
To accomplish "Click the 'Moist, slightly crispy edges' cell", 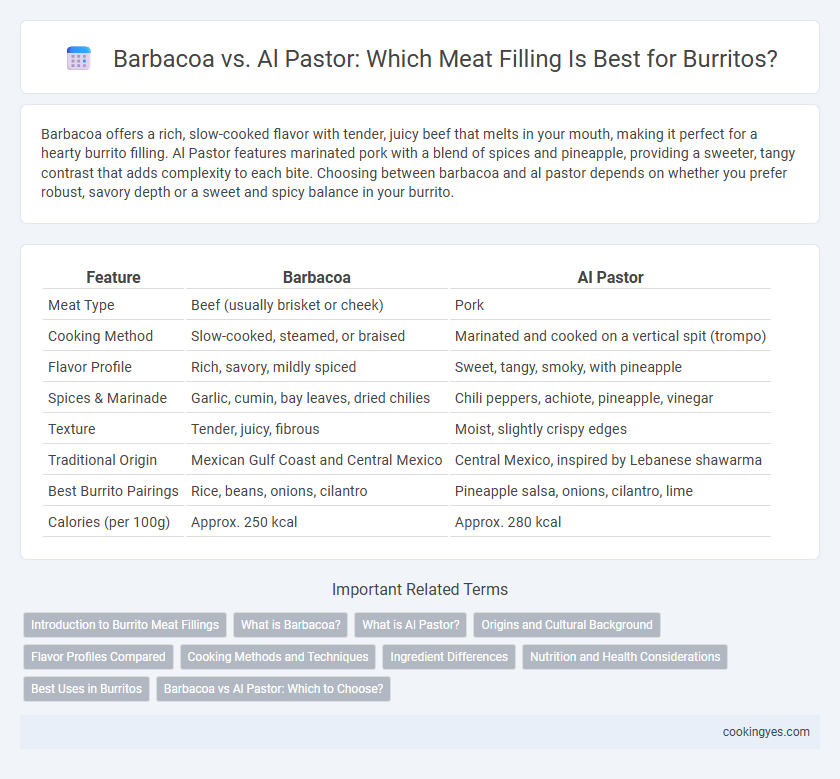I will (x=610, y=429).
